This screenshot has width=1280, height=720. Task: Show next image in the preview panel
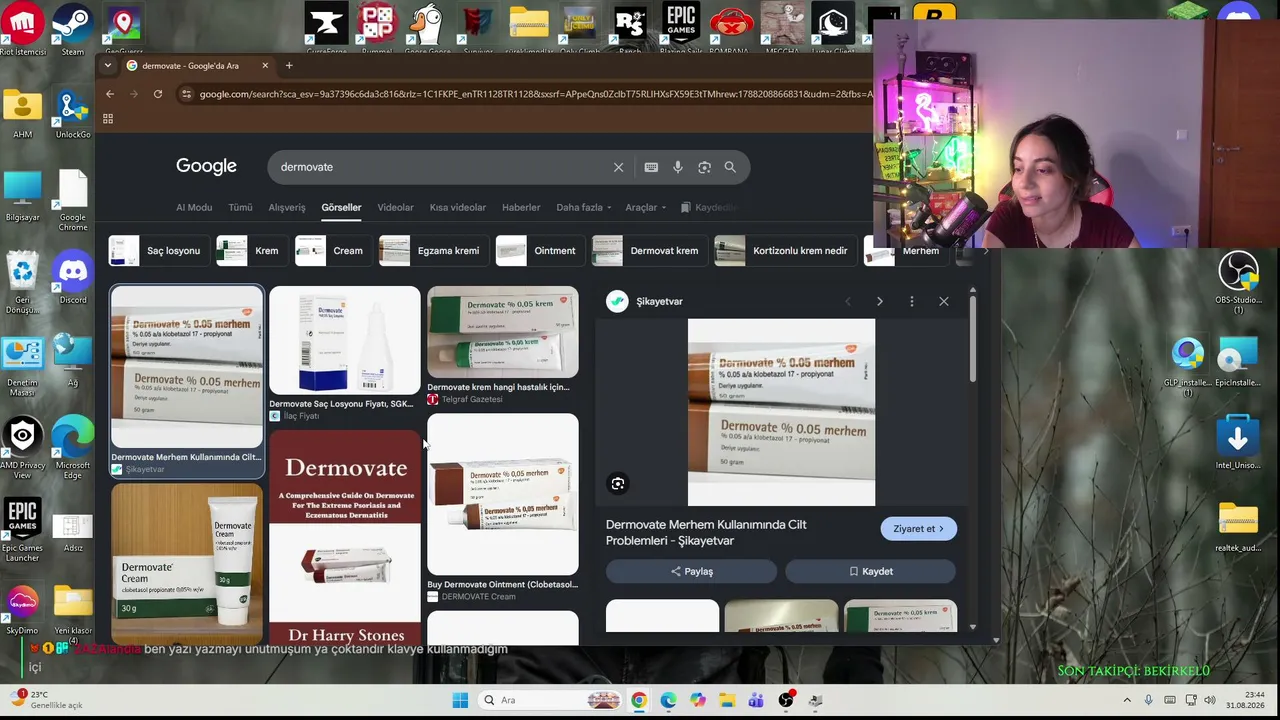click(x=879, y=301)
